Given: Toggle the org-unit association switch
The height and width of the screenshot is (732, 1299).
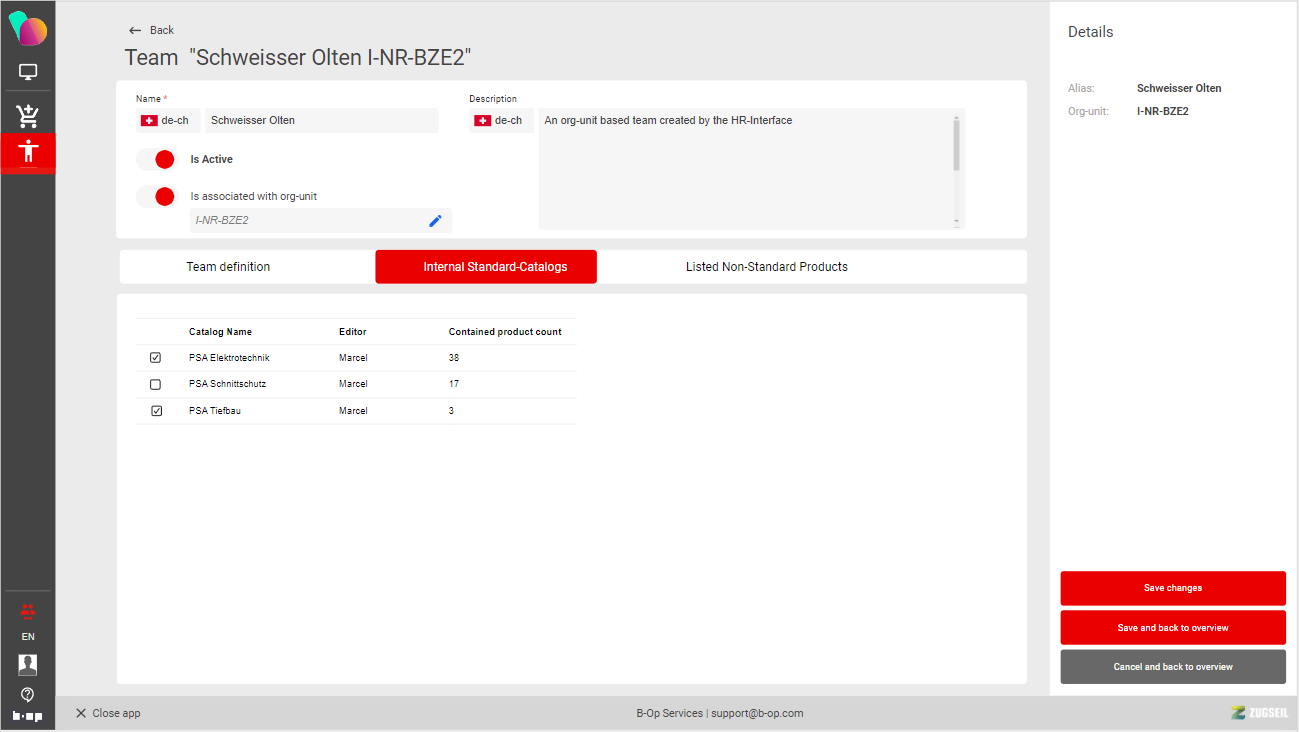Looking at the screenshot, I should [156, 197].
